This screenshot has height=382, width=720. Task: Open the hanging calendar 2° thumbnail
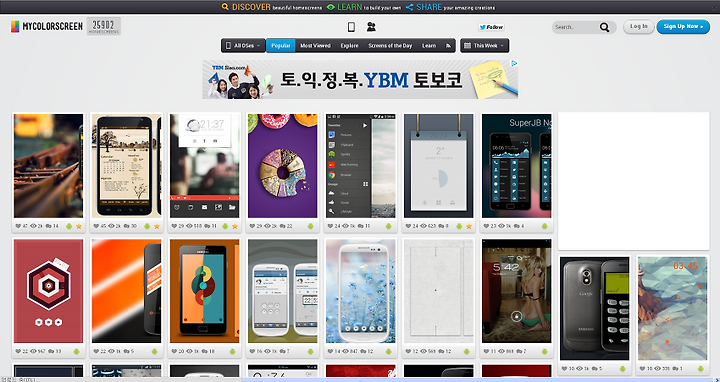(x=439, y=166)
